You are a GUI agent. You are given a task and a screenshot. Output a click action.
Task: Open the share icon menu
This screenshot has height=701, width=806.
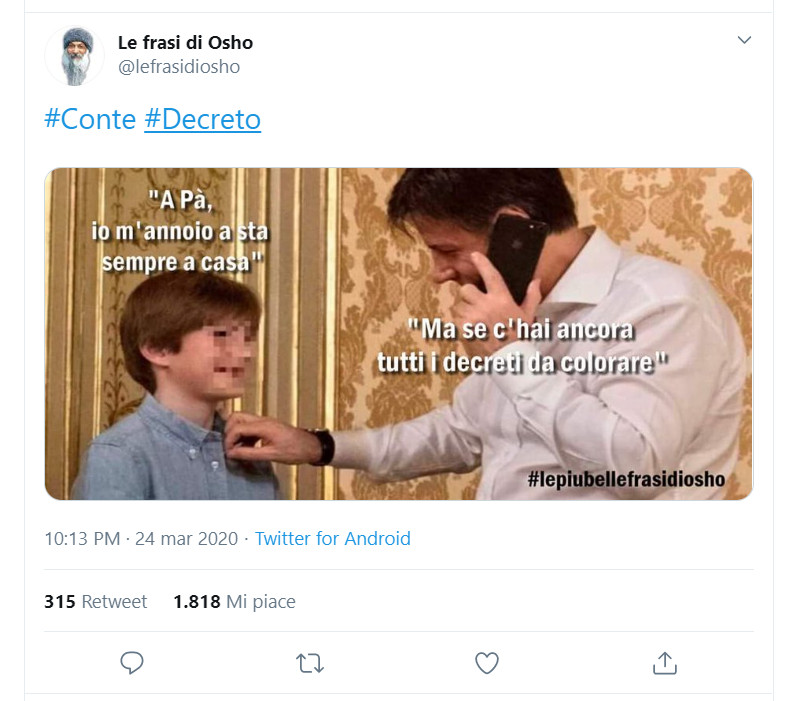point(665,663)
